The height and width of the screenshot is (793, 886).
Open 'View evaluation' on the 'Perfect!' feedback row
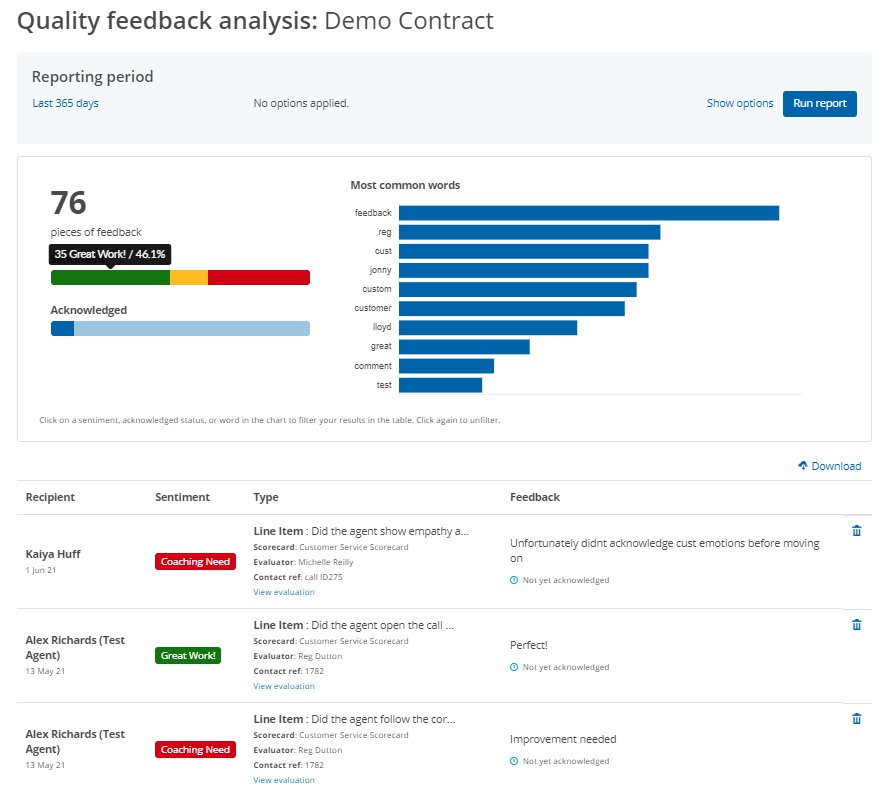tap(284, 686)
